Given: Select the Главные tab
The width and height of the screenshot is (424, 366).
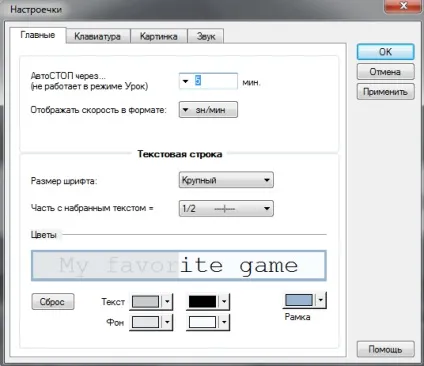Looking at the screenshot, I should click(x=38, y=35).
